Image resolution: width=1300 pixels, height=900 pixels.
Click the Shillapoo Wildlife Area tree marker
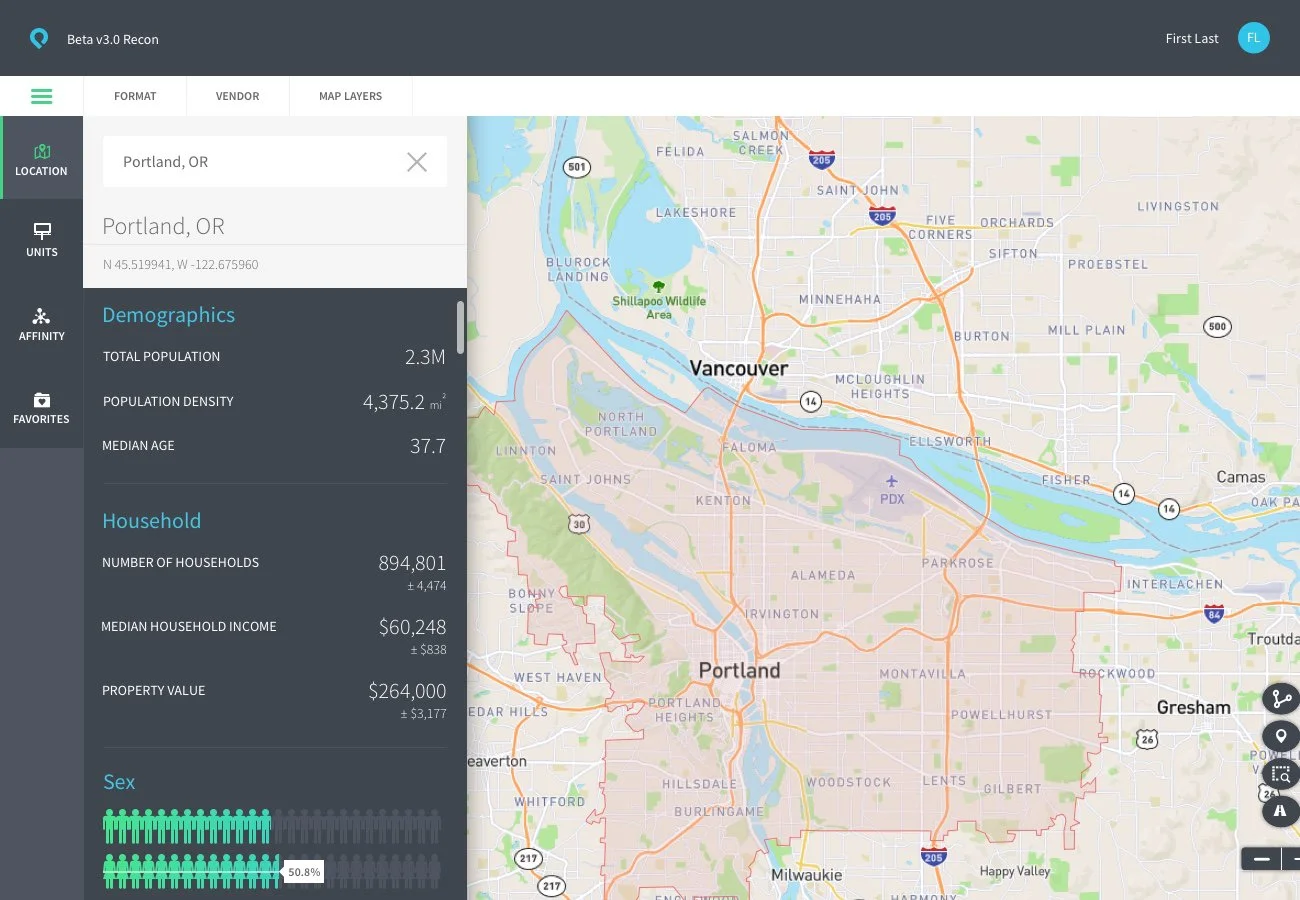(659, 288)
